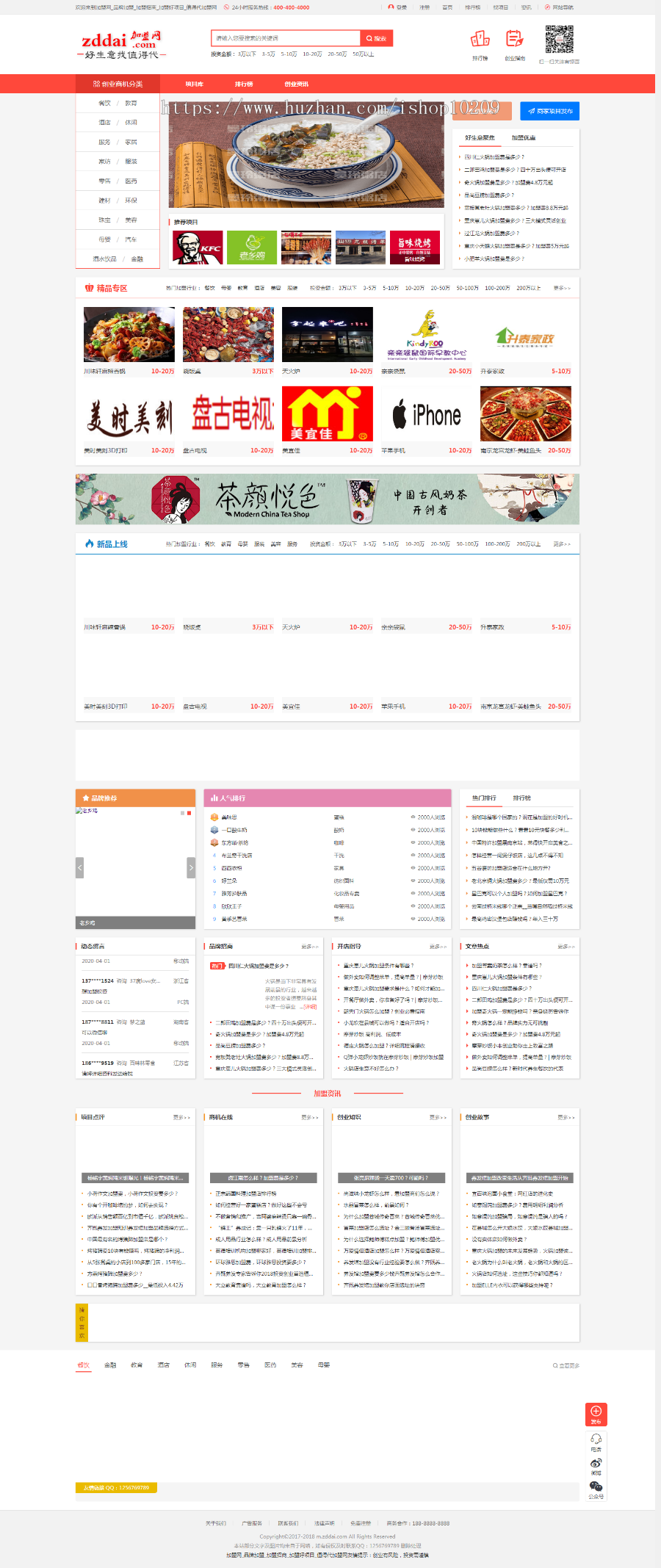Click the 排行榜 ranking icon in header
Screen dimensions: 661x1568
click(x=480, y=40)
